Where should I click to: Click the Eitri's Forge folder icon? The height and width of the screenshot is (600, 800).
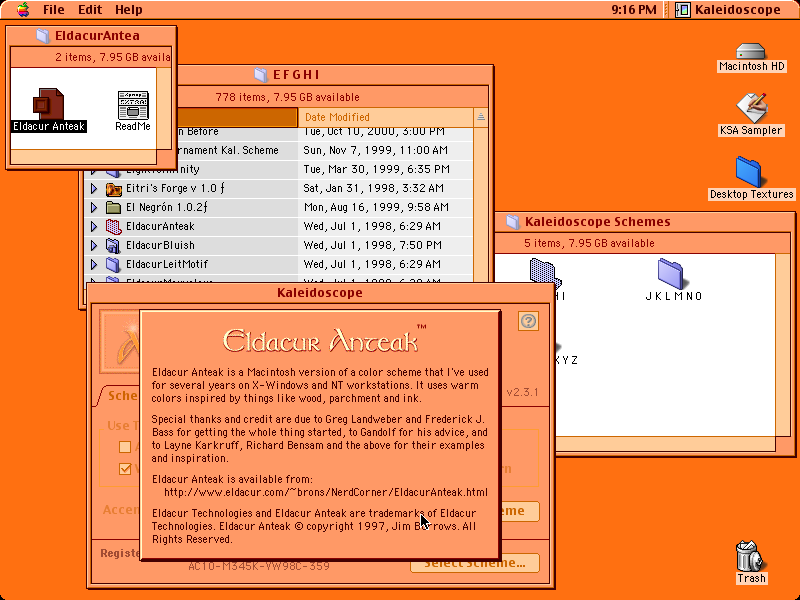113,189
